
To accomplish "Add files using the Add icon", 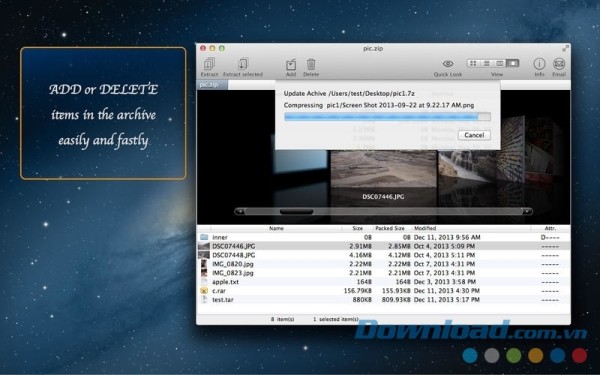I will click(291, 64).
